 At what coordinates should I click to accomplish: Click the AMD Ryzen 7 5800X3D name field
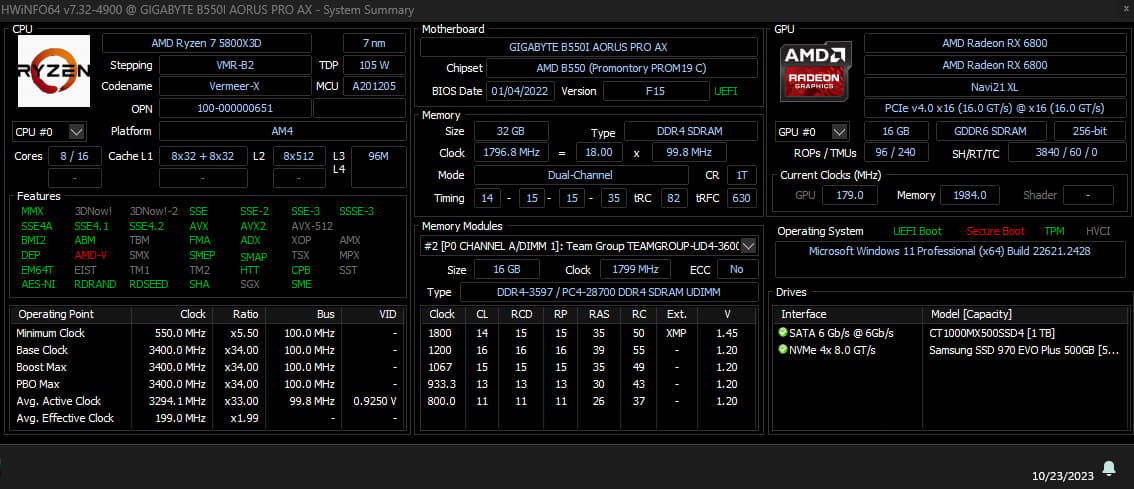(x=206, y=43)
